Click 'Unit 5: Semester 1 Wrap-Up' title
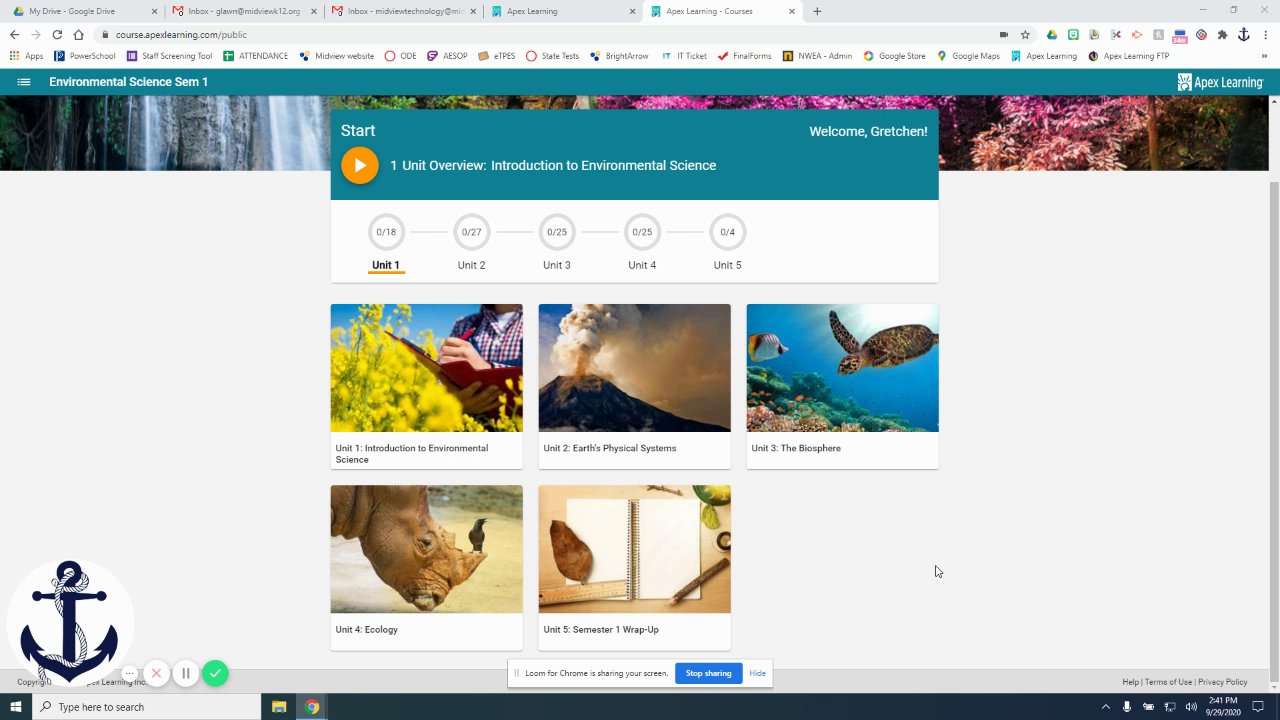 601,630
